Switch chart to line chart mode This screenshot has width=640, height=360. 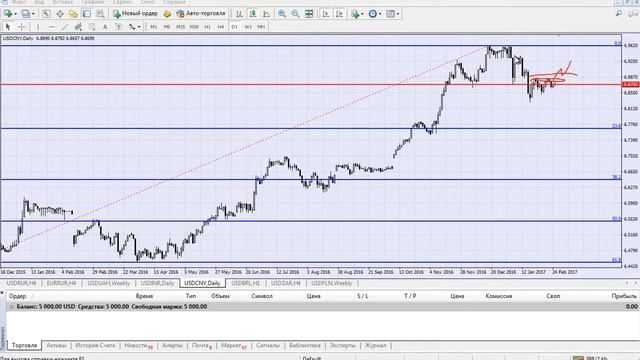pos(266,14)
